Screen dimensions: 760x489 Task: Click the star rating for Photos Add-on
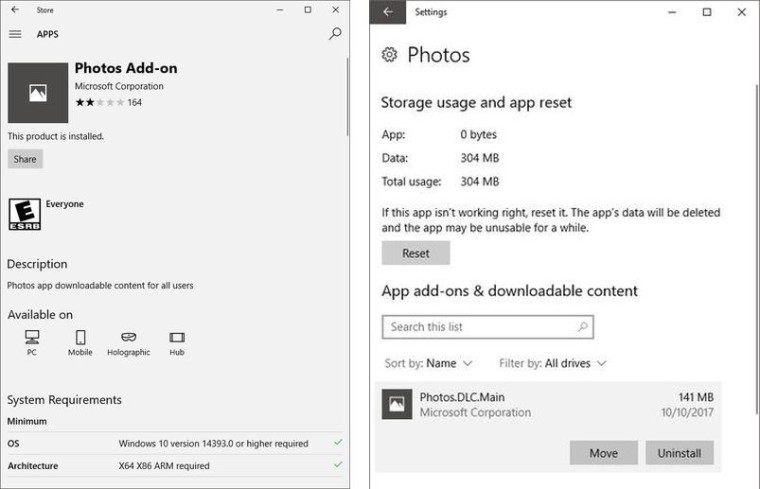(98, 103)
